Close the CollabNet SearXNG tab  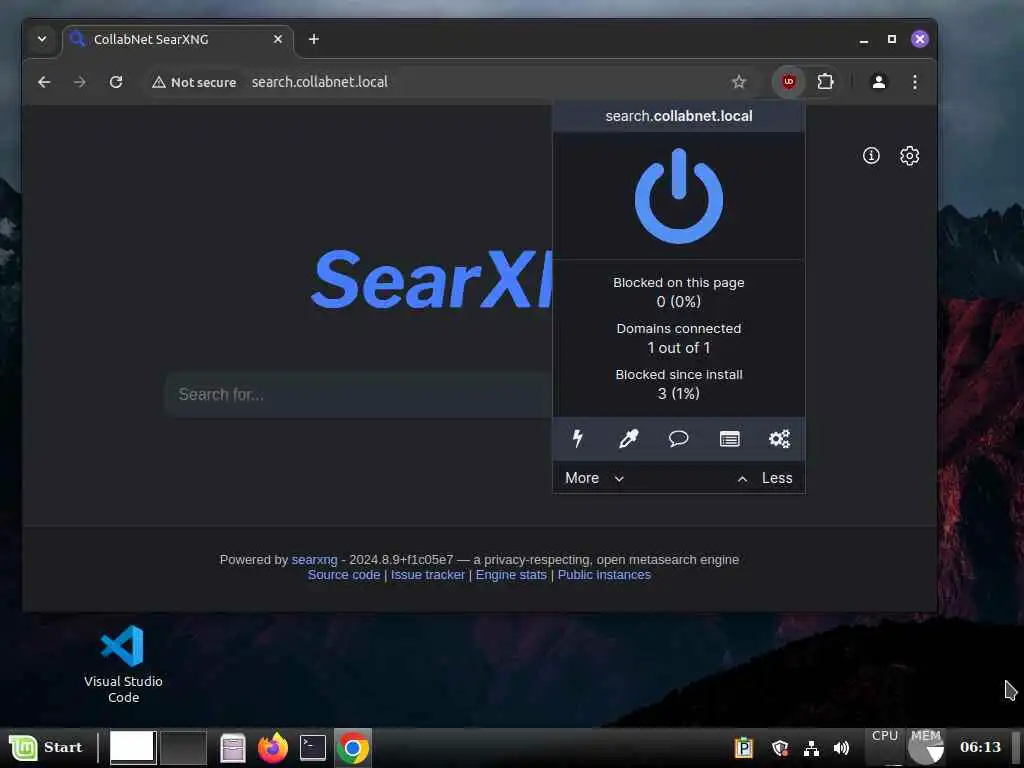[x=278, y=39]
